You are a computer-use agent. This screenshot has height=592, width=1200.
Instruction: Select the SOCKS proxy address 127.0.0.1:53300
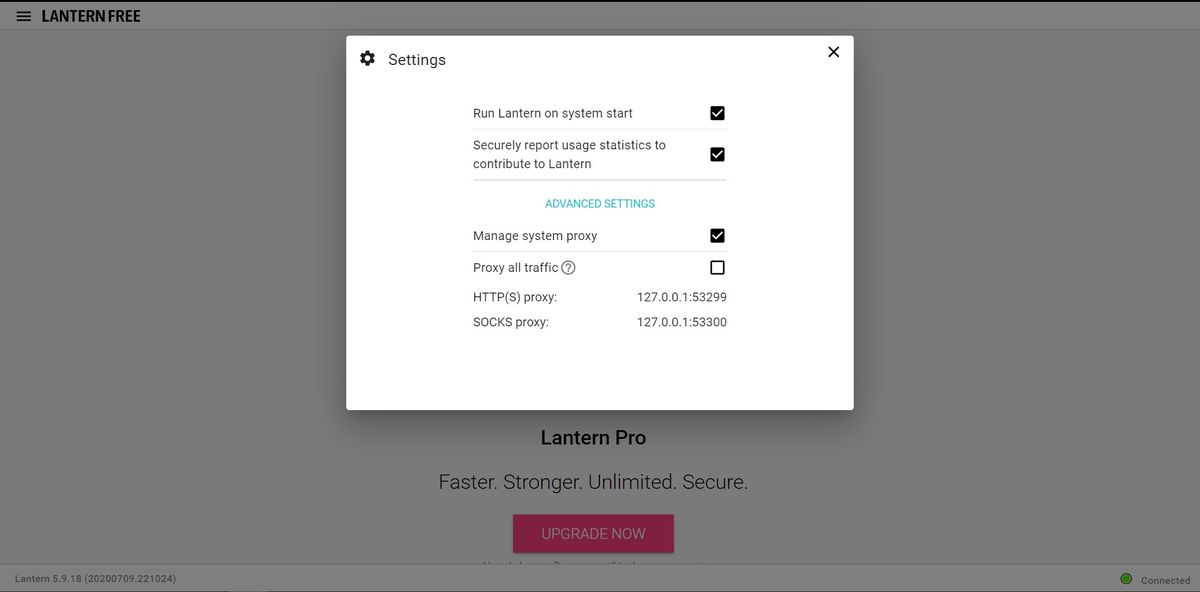[681, 322]
